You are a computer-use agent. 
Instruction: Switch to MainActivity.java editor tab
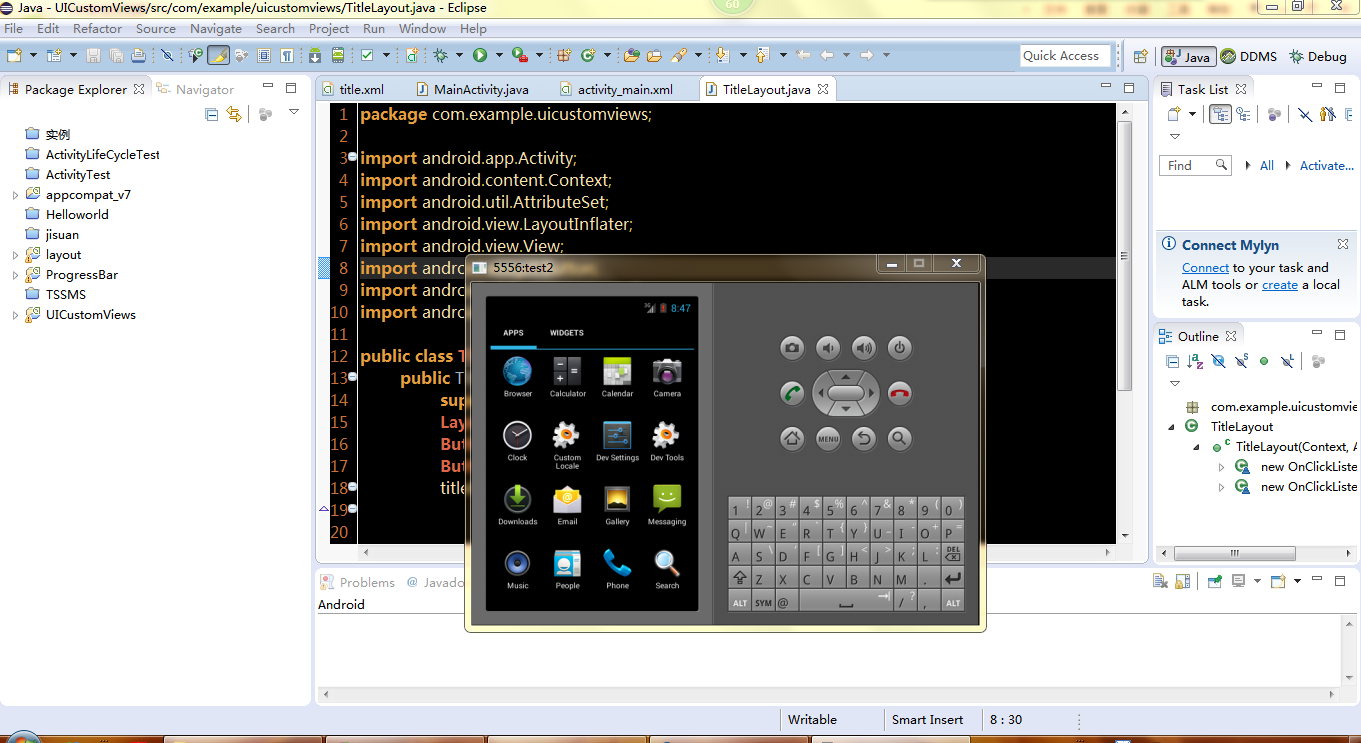(472, 89)
